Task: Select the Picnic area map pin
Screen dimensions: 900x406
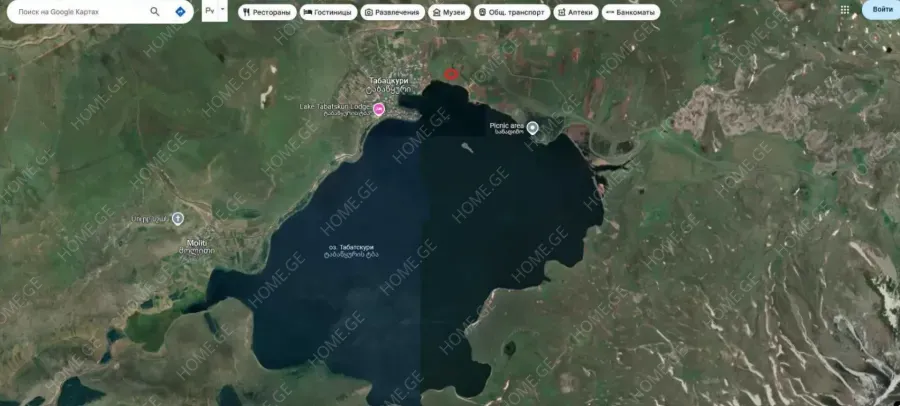Action: 533,127
